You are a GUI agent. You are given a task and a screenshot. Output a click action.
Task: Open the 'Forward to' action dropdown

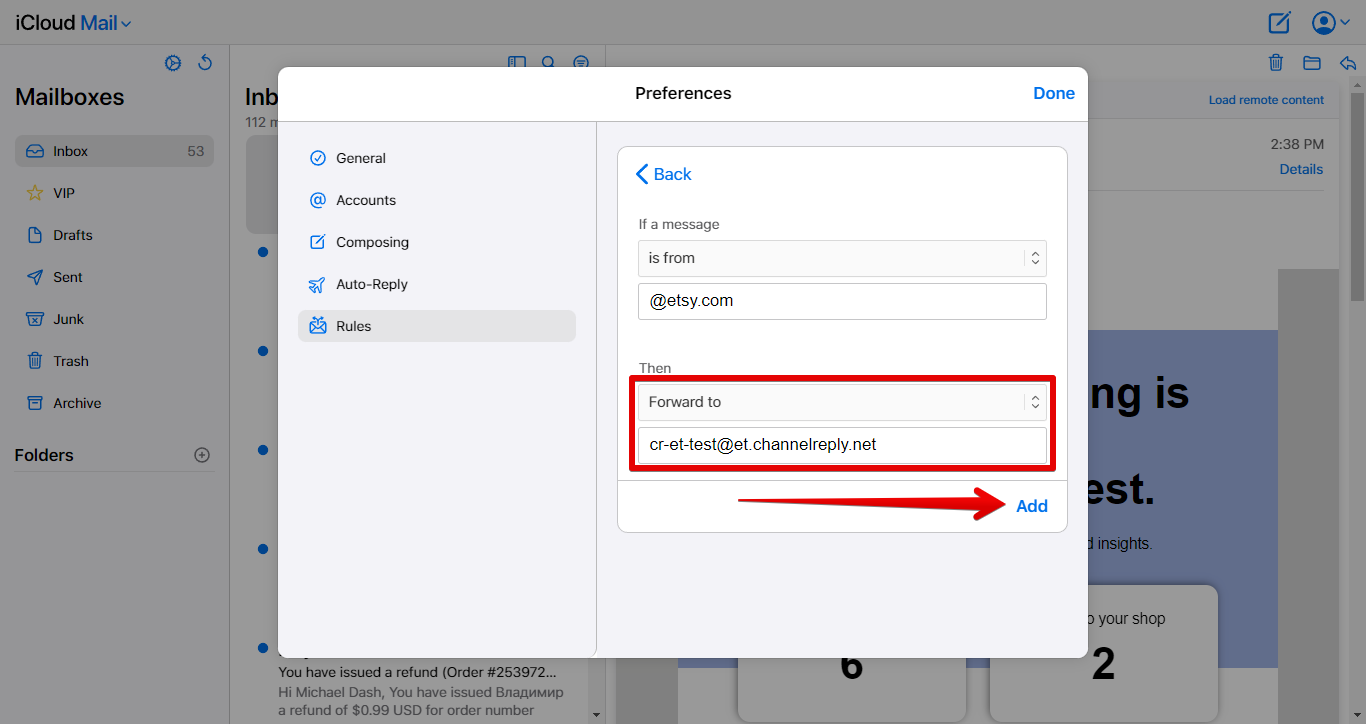point(842,402)
